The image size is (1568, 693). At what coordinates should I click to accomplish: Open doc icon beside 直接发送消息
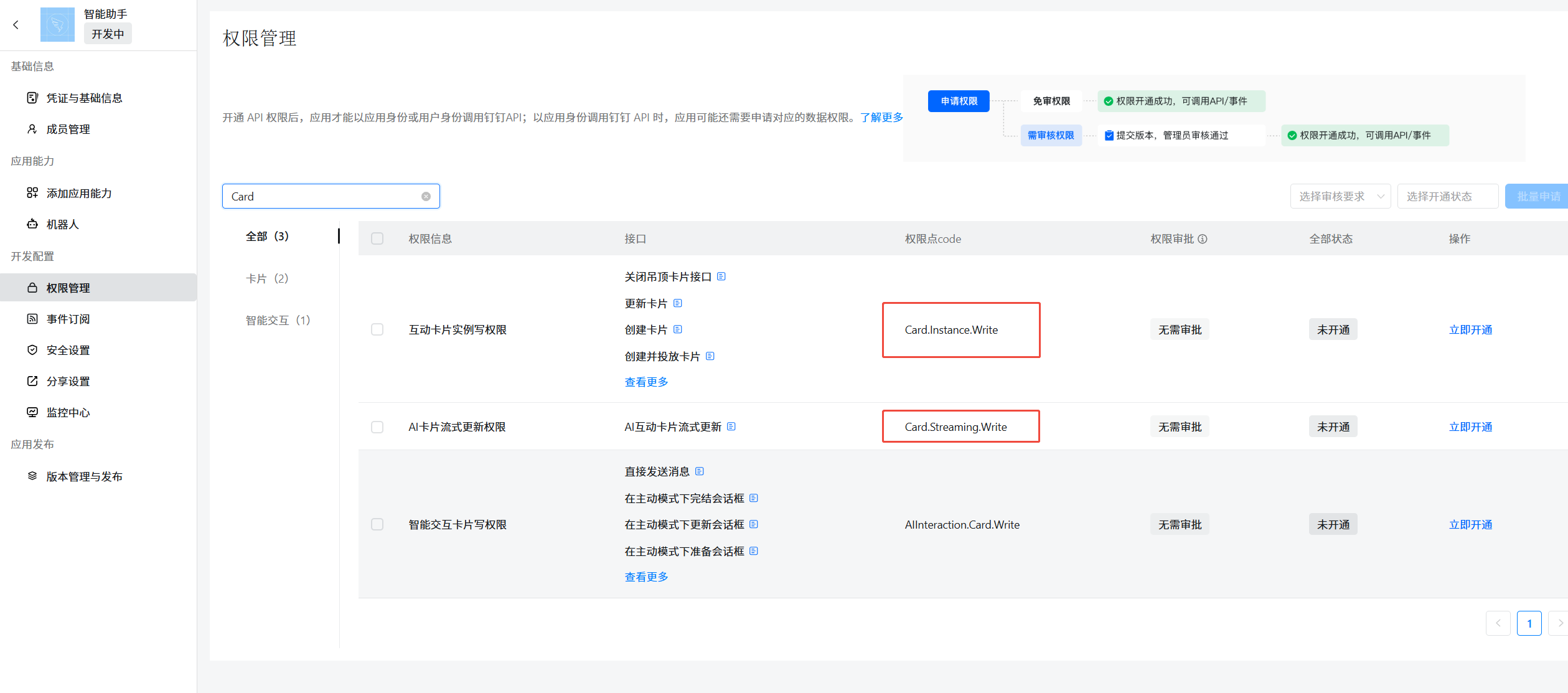pos(700,471)
